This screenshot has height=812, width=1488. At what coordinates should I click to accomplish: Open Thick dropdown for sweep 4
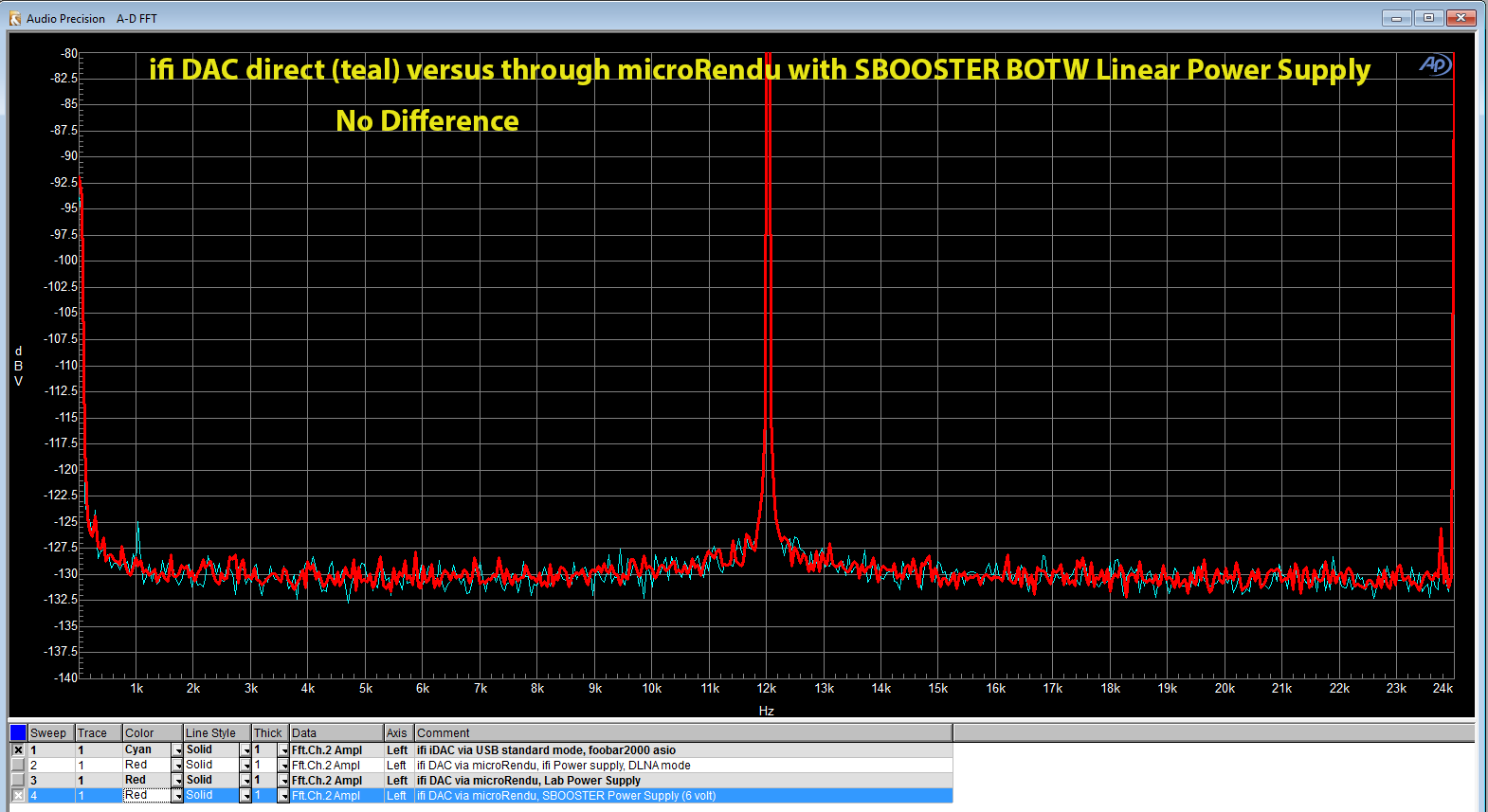click(x=283, y=796)
